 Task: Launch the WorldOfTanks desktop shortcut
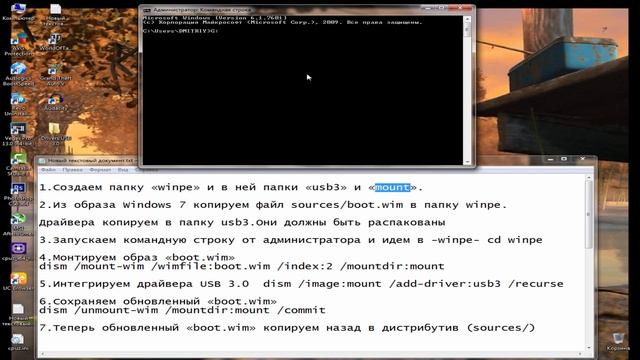[55, 42]
